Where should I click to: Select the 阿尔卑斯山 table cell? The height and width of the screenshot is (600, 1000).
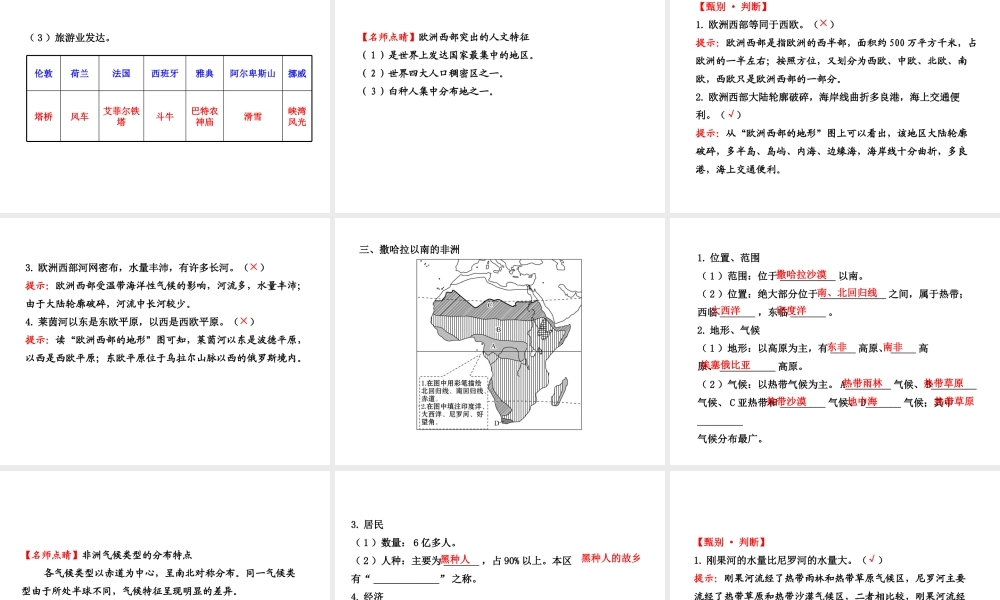253,73
